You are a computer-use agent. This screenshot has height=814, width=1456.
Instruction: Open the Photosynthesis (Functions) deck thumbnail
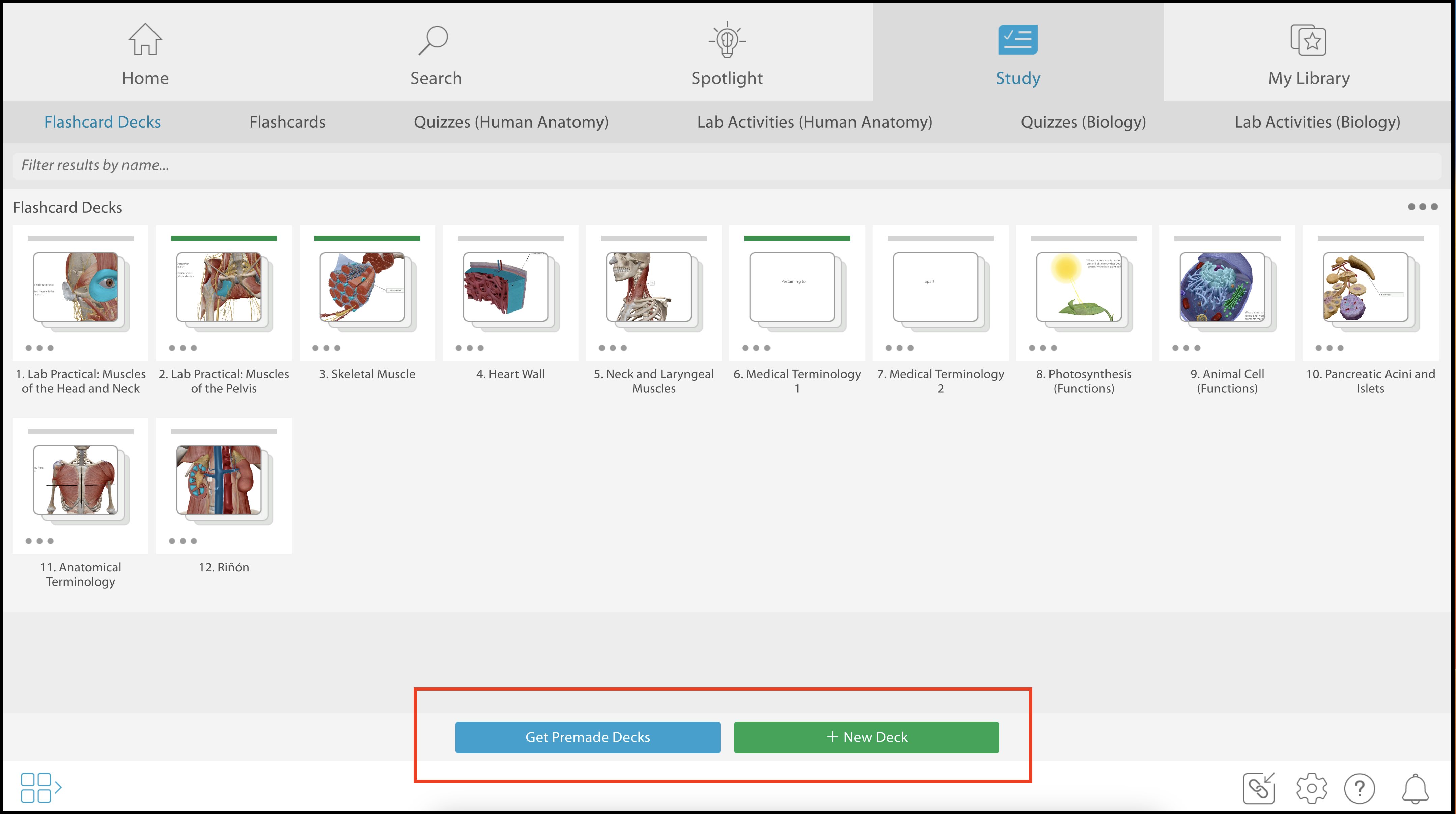coord(1079,287)
